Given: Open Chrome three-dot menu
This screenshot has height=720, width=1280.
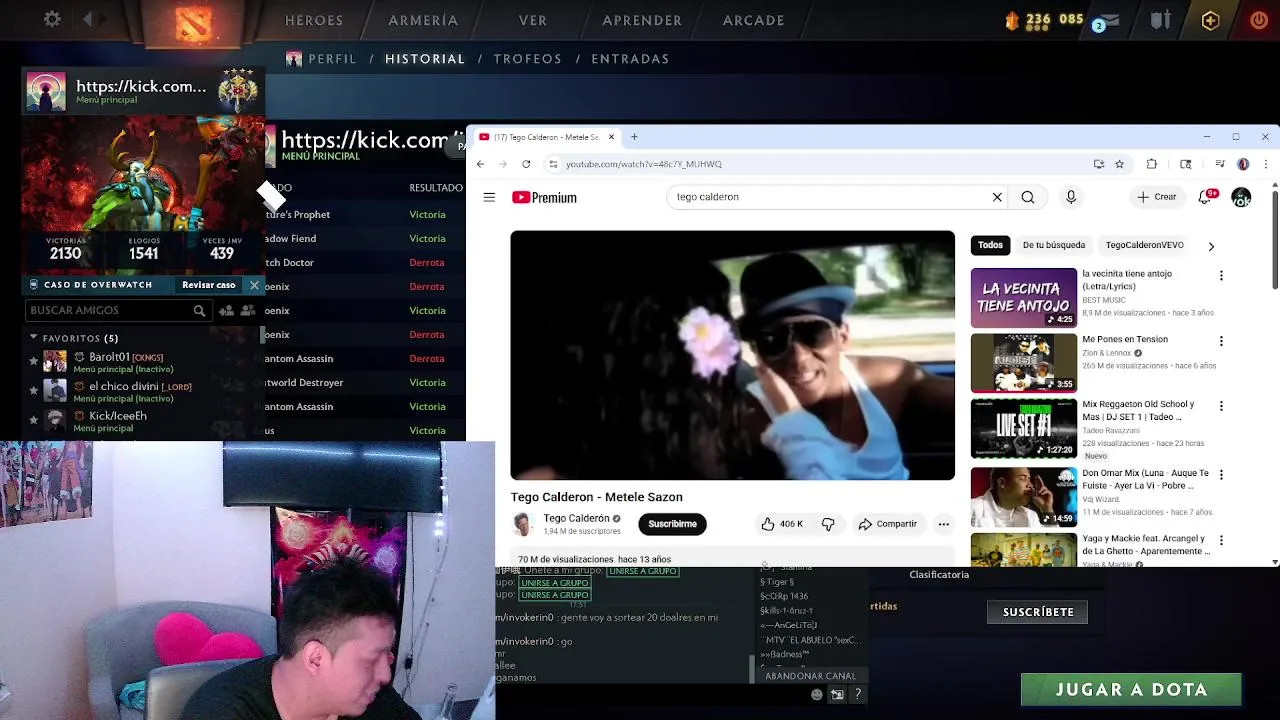Looking at the screenshot, I should coord(1265,164).
